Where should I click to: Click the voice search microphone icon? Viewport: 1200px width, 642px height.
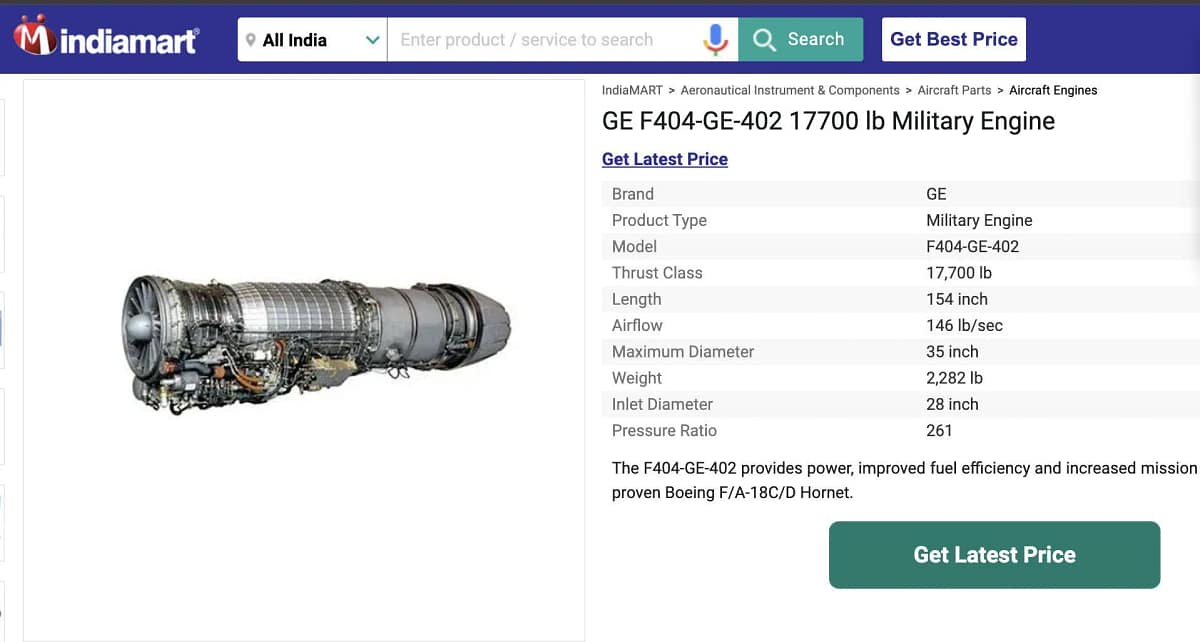[714, 39]
